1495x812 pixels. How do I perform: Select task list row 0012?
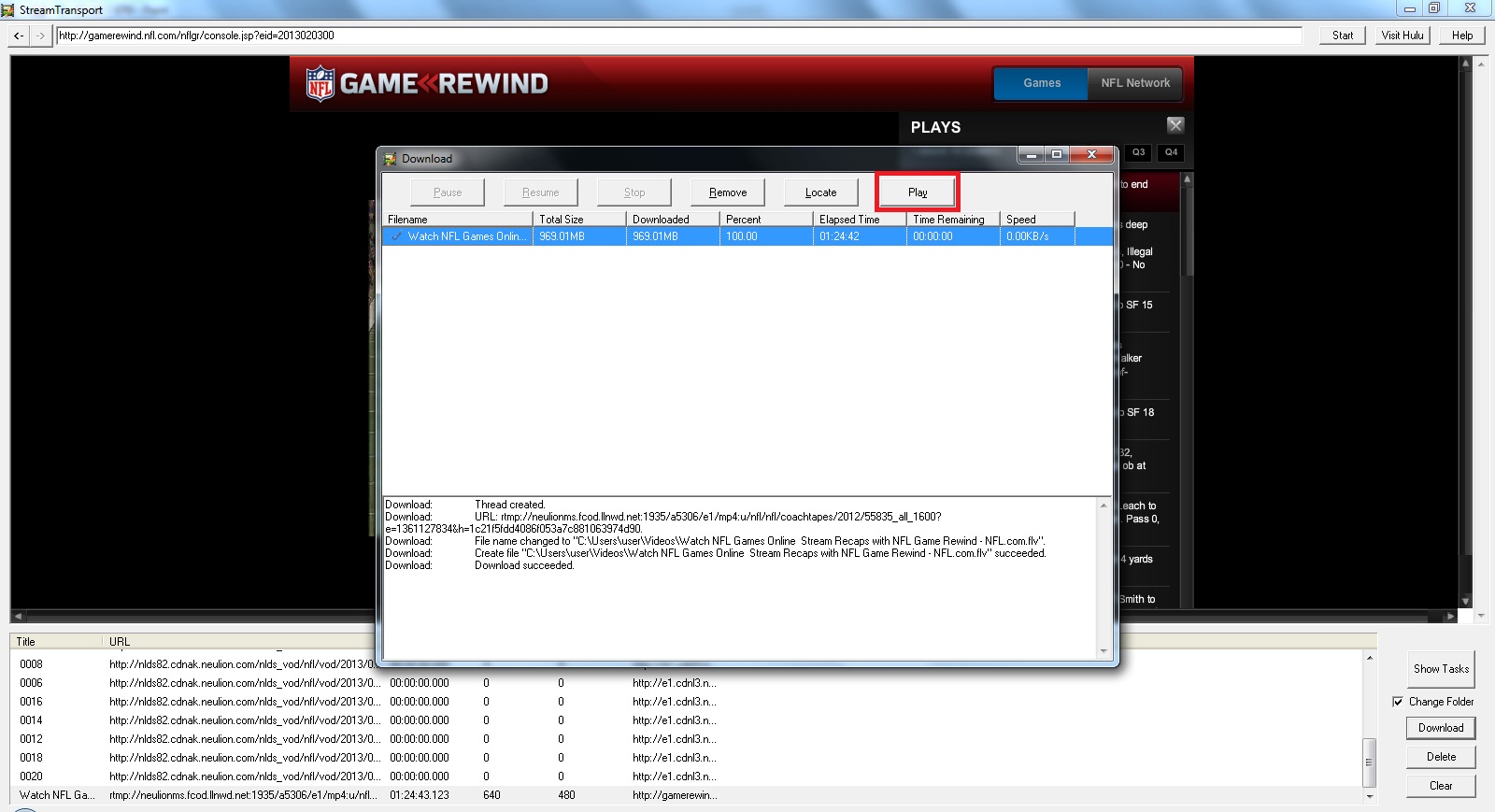click(x=687, y=739)
